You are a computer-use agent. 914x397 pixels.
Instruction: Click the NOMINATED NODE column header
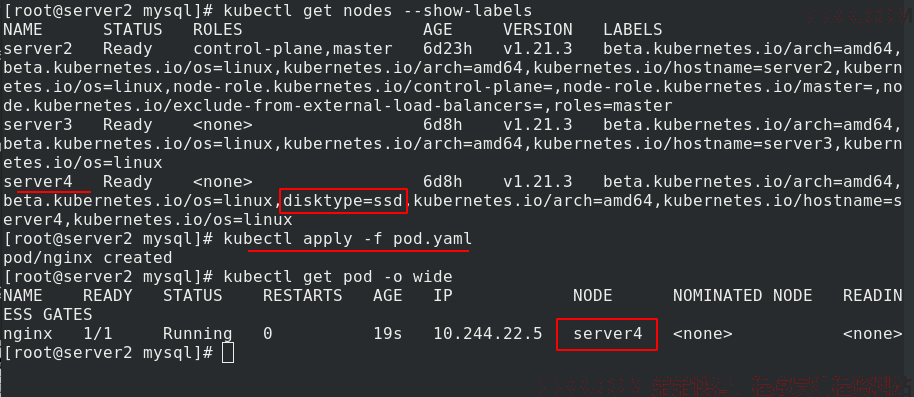tap(743, 296)
